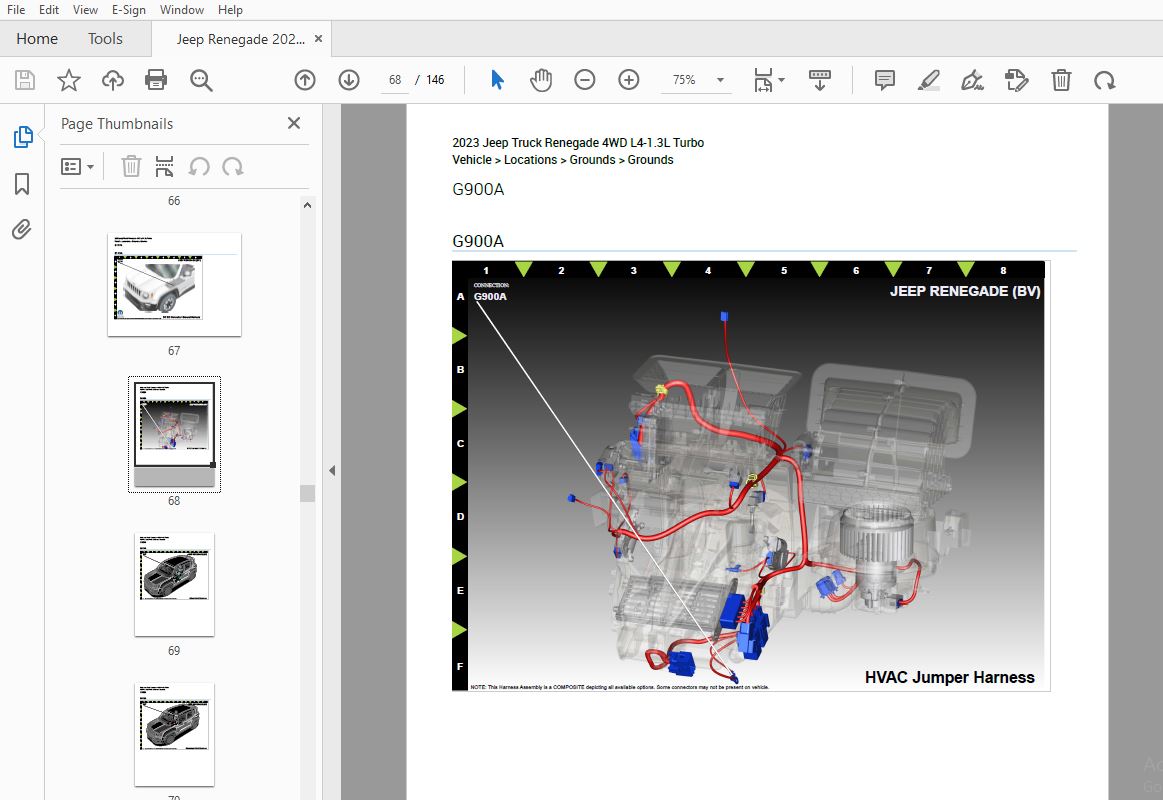
Task: Select the Jeep Renegade document tab
Action: (x=240, y=39)
